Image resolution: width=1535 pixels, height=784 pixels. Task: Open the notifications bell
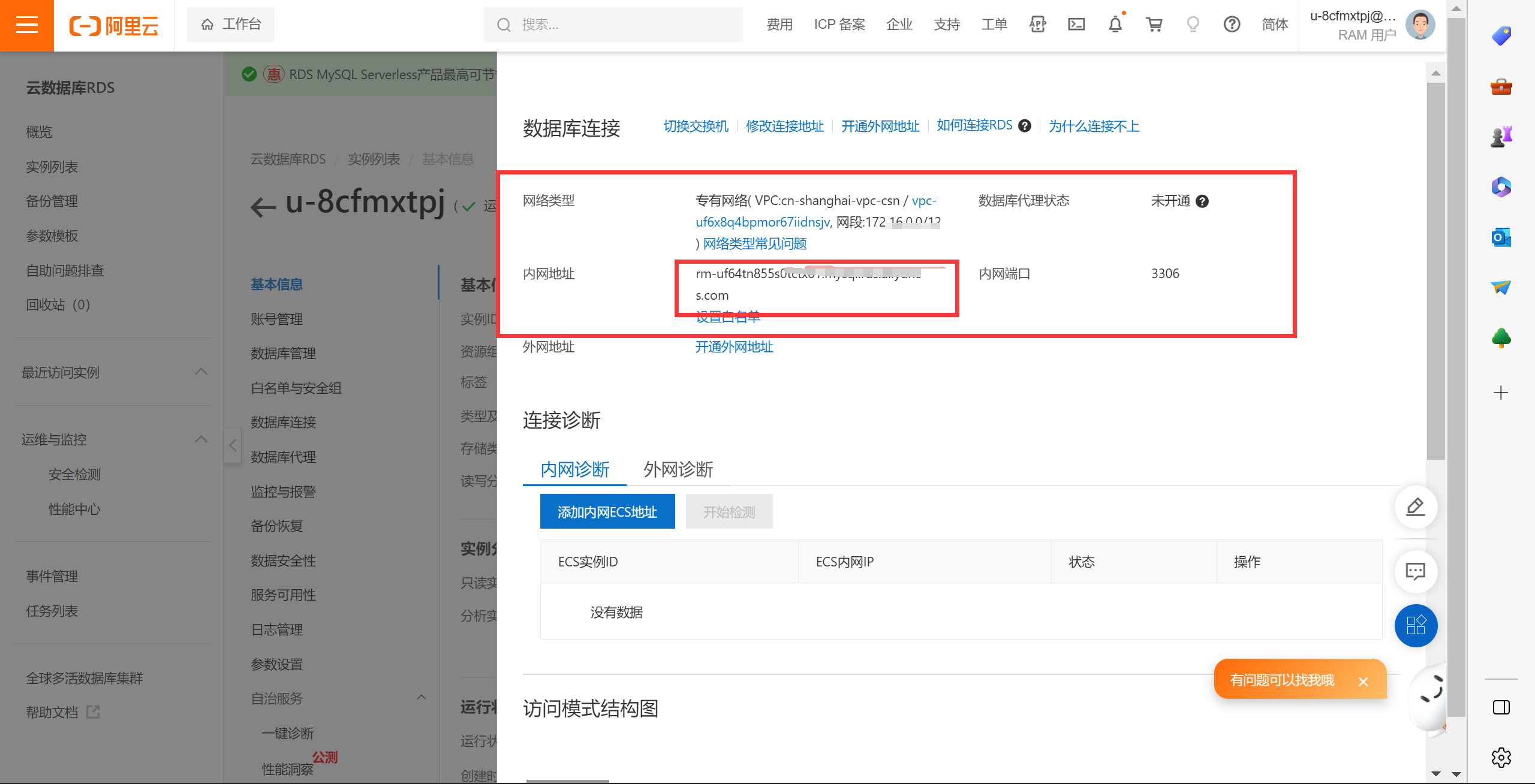(x=1115, y=25)
